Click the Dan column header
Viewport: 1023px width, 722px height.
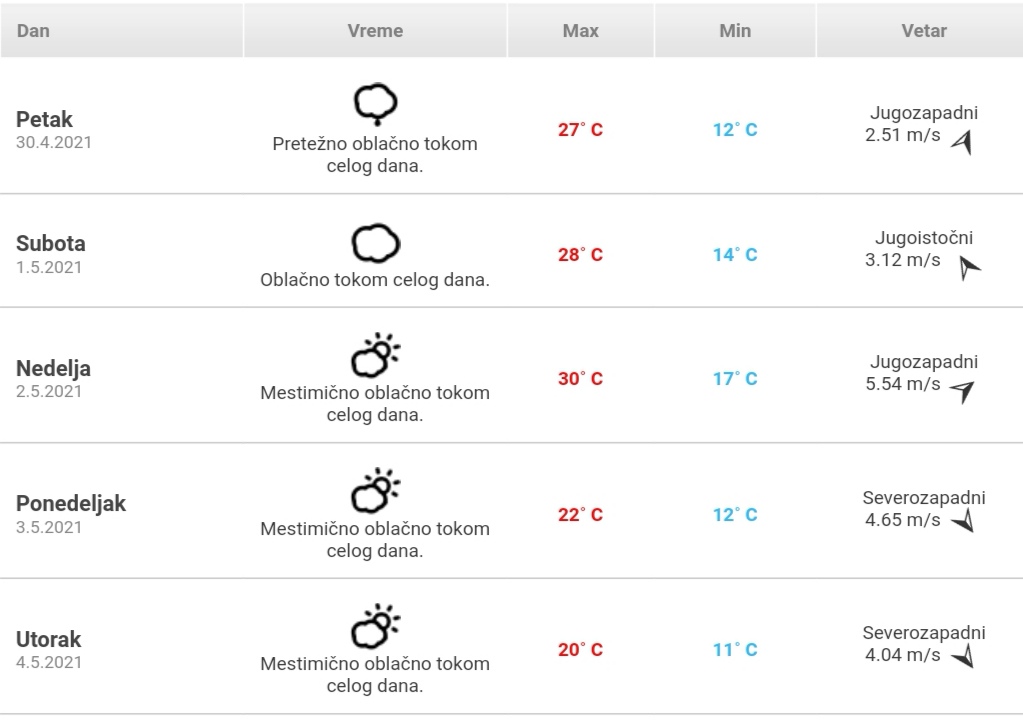(x=121, y=31)
